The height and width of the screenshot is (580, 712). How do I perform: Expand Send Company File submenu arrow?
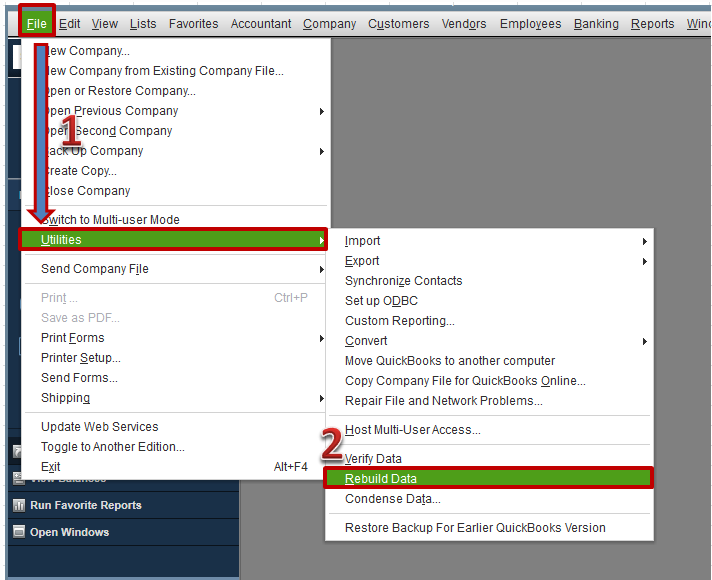321,269
